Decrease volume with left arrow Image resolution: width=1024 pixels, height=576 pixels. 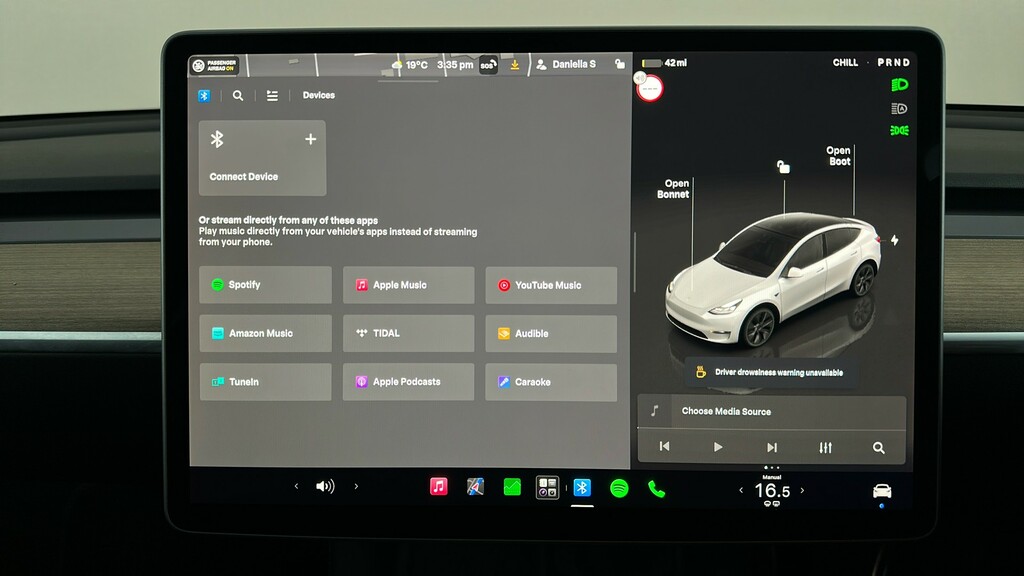(x=296, y=486)
